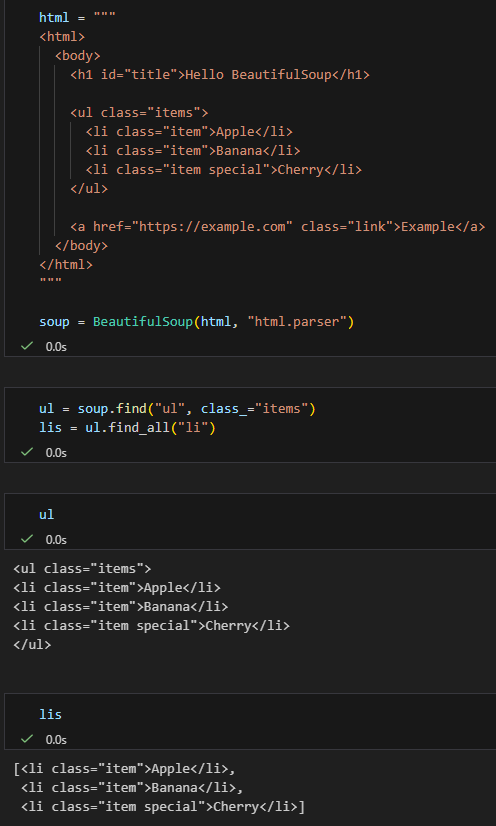Click the '<ul class="items">' line in ul output
The height and width of the screenshot is (826, 496).
coord(82,569)
